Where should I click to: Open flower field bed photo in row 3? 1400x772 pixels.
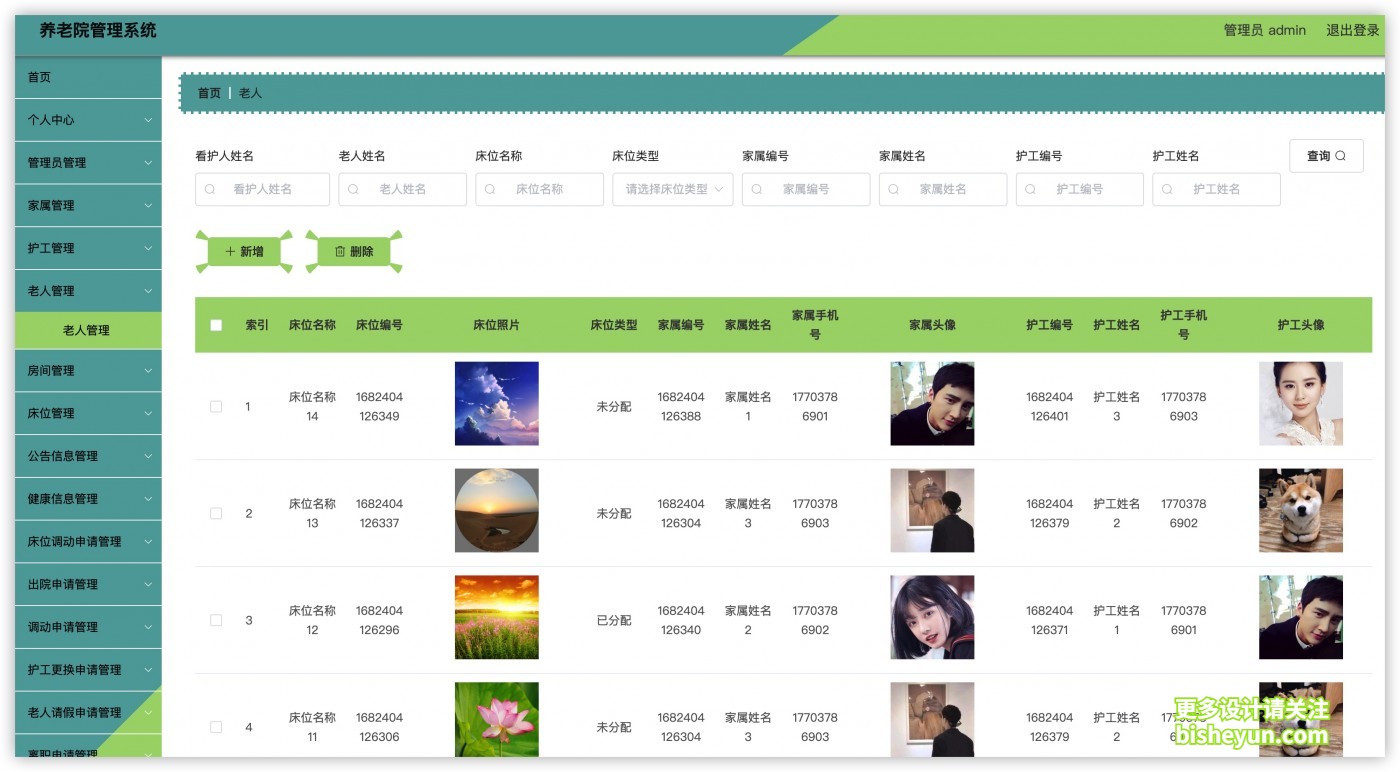coord(497,617)
